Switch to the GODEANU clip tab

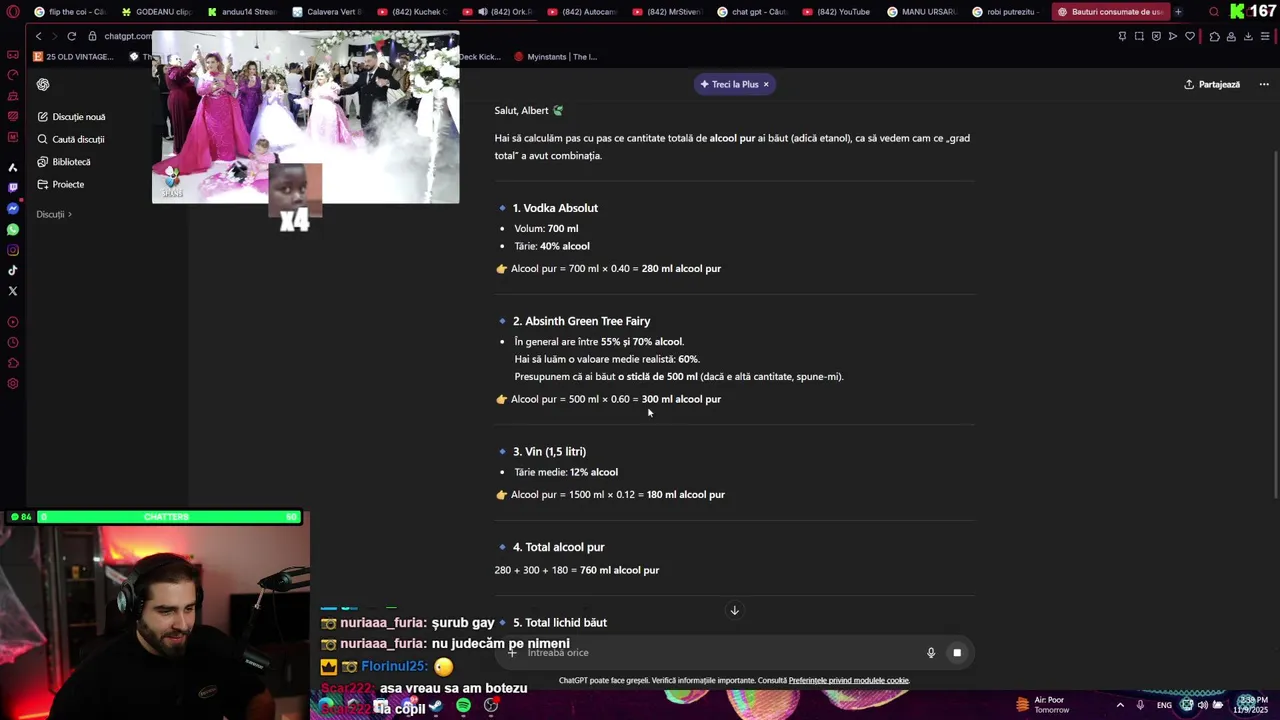pos(155,12)
